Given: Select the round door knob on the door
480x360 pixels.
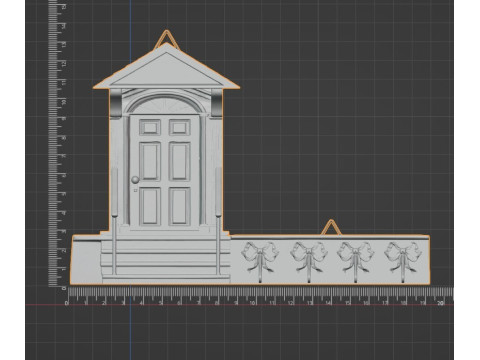Looking at the screenshot, I should click(x=135, y=180).
